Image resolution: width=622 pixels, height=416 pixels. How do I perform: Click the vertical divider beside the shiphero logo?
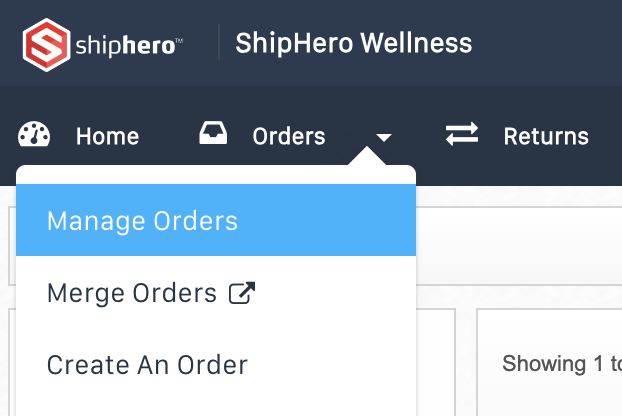219,42
